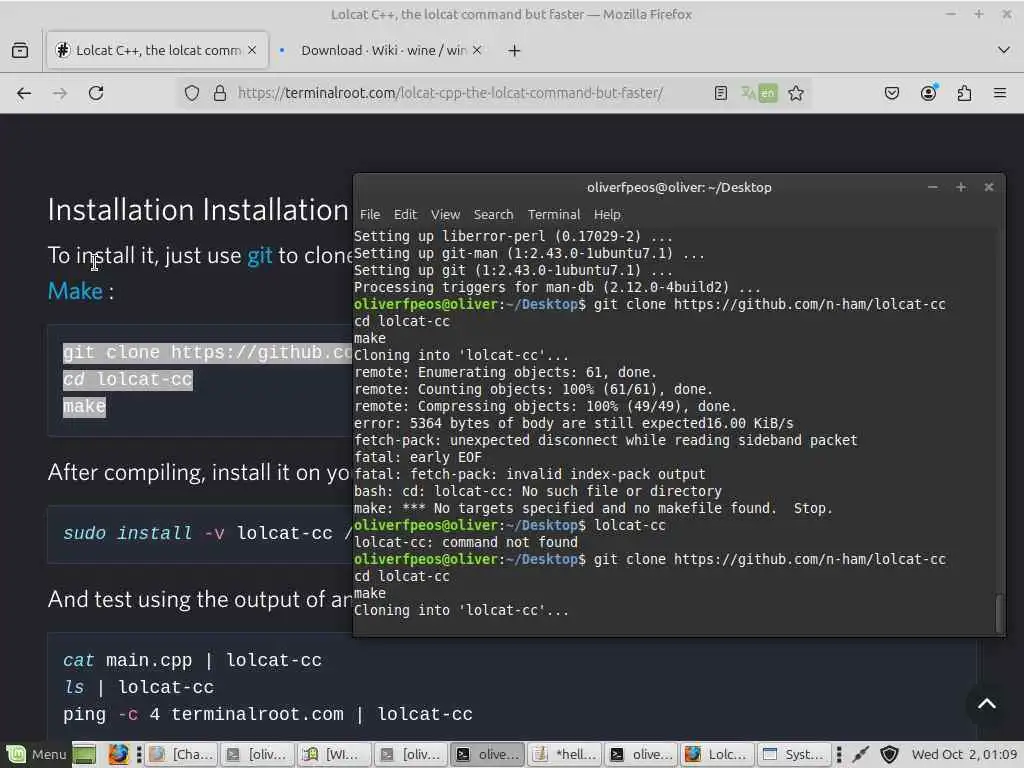Open the terminal View menu

445,214
